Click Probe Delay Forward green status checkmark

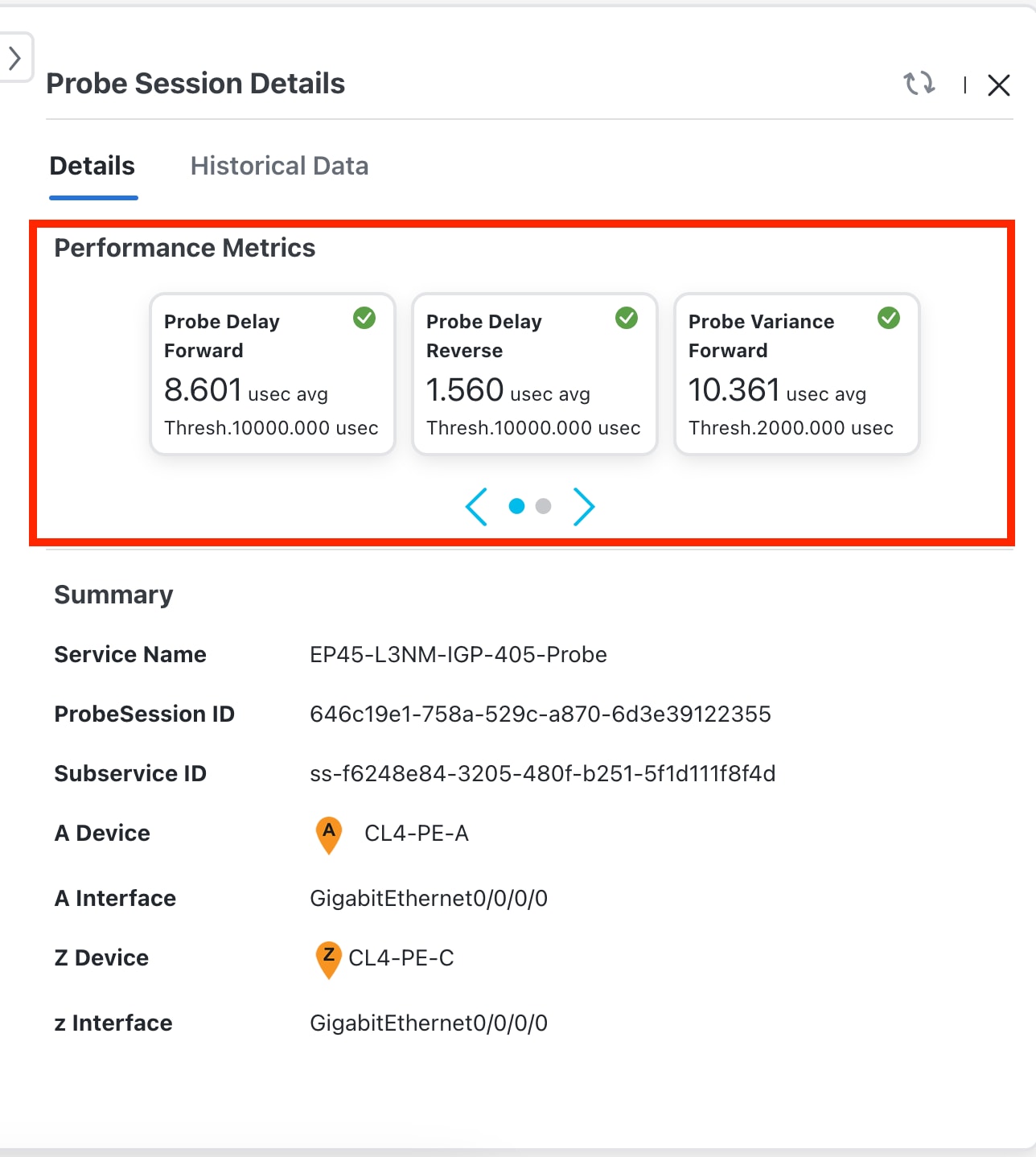(364, 318)
